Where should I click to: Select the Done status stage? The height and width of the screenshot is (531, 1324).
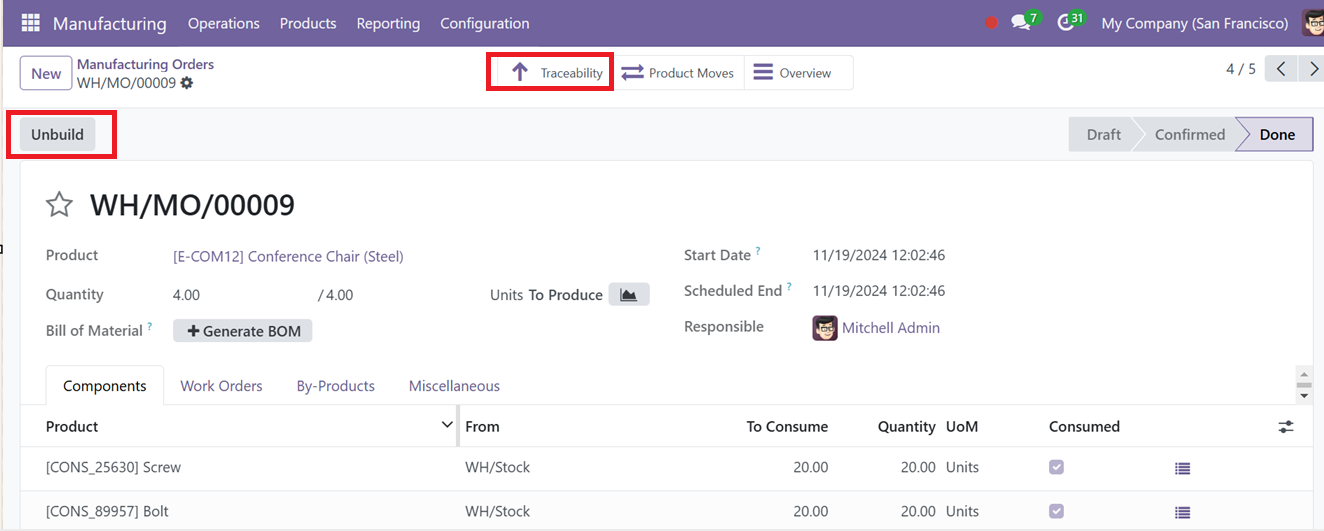[x=1277, y=134]
